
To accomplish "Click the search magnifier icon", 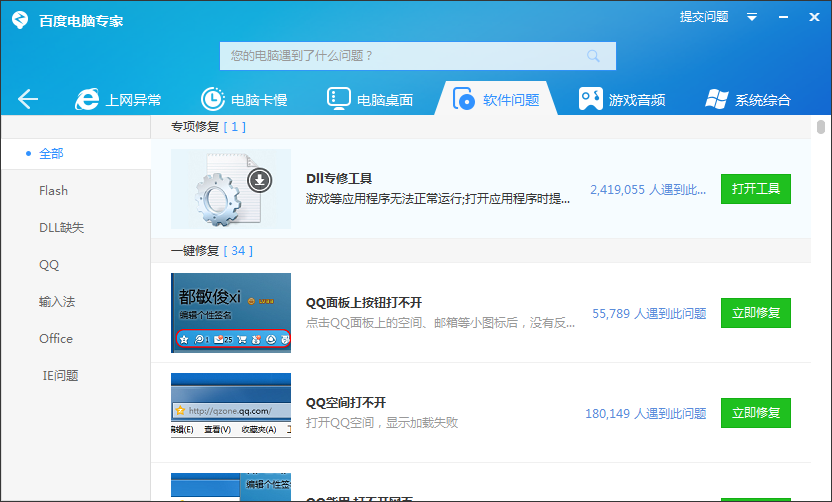I will point(594,56).
